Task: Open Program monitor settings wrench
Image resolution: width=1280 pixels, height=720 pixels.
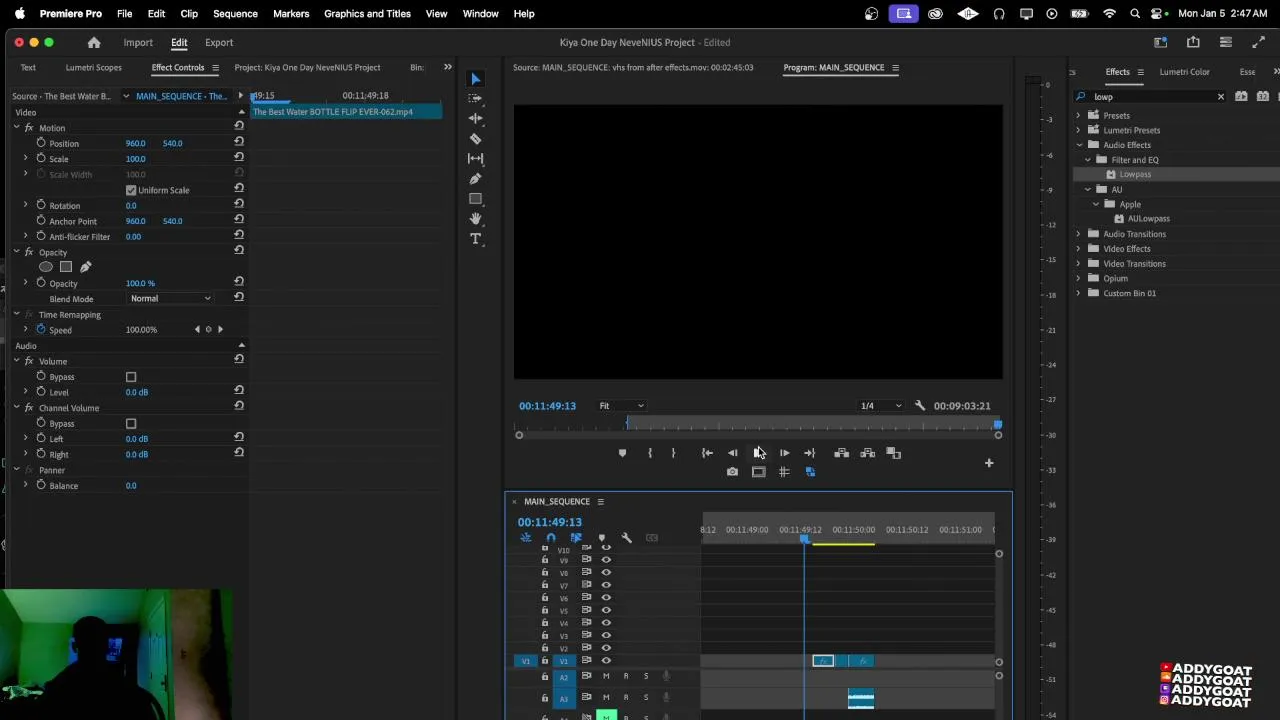Action: [920, 406]
